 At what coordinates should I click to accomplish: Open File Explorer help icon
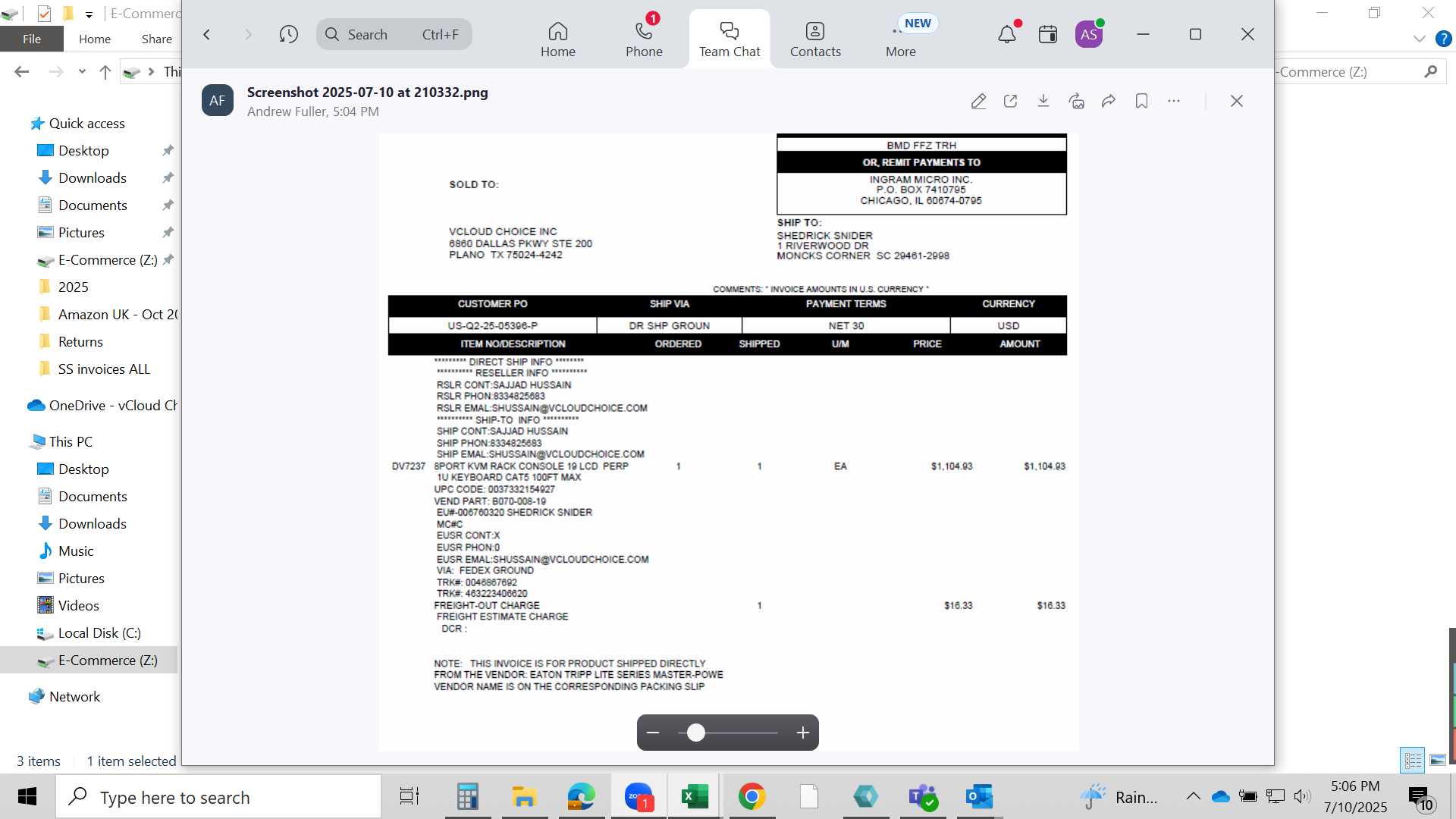[x=1443, y=39]
